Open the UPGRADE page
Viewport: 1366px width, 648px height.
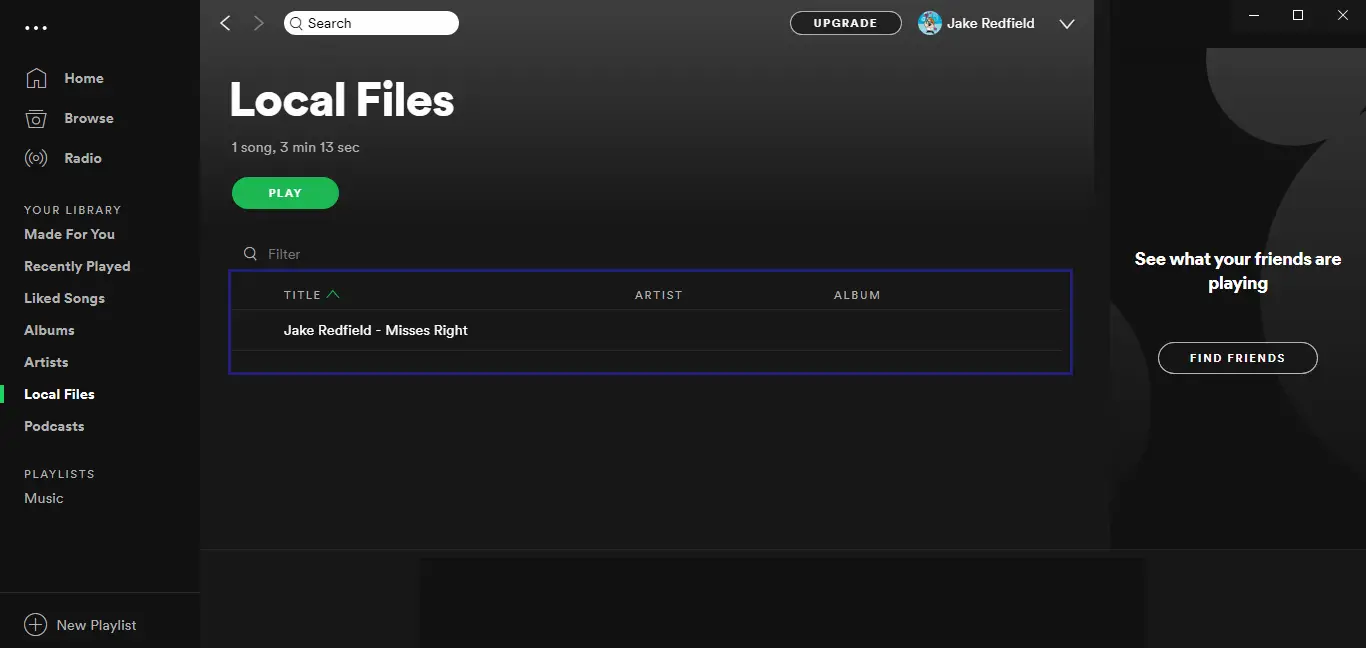(x=845, y=22)
